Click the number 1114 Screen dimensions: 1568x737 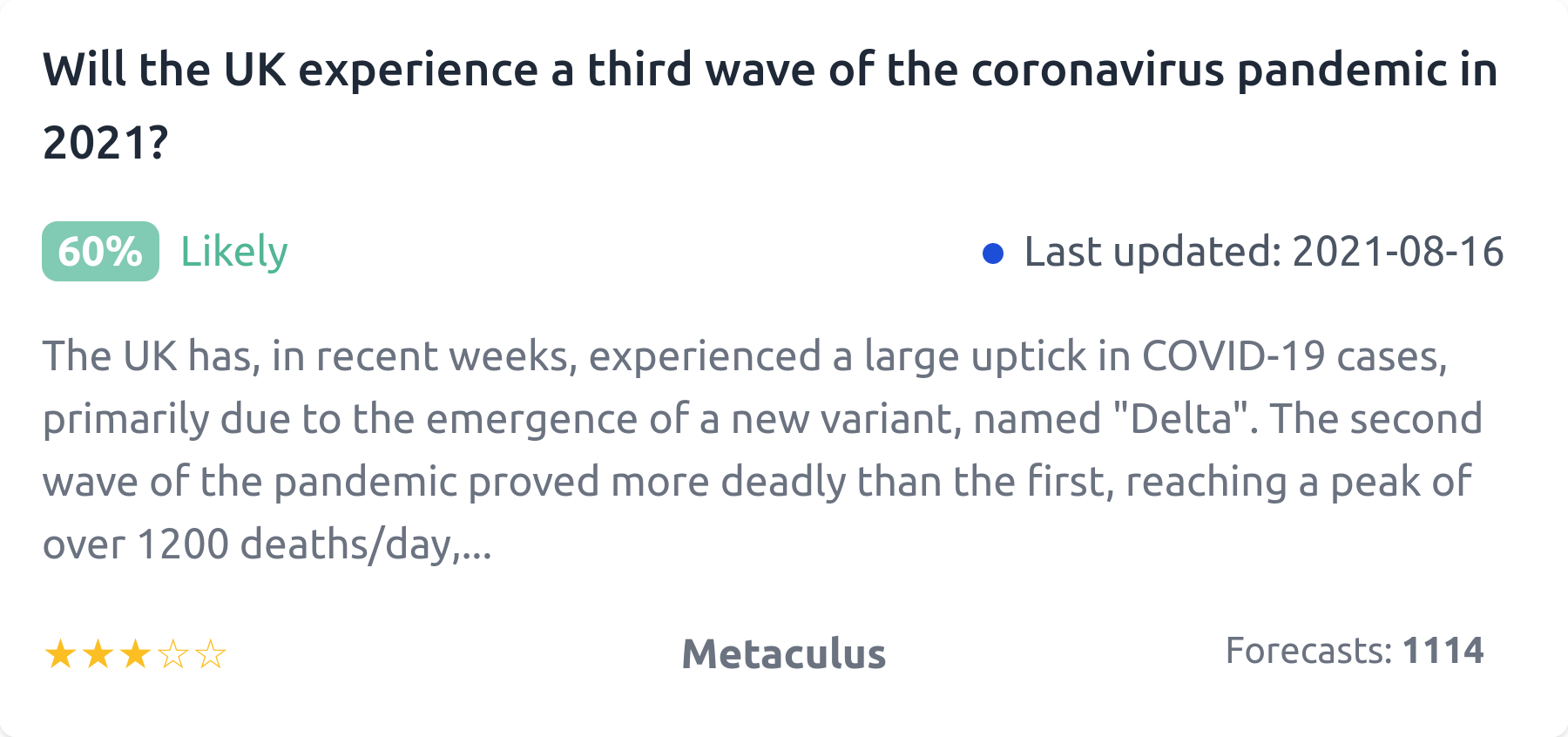click(x=1443, y=651)
